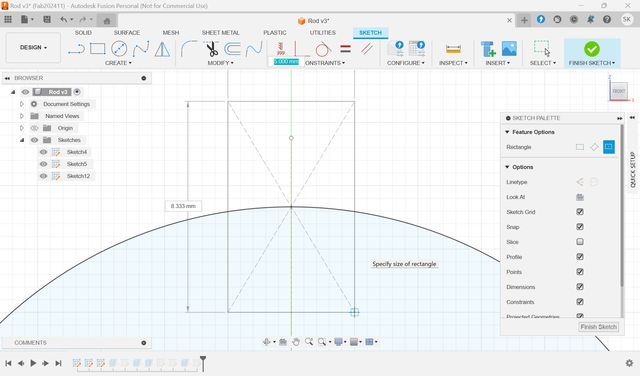Switch to the MESH tab
This screenshot has height=376, width=640.
[x=171, y=33]
